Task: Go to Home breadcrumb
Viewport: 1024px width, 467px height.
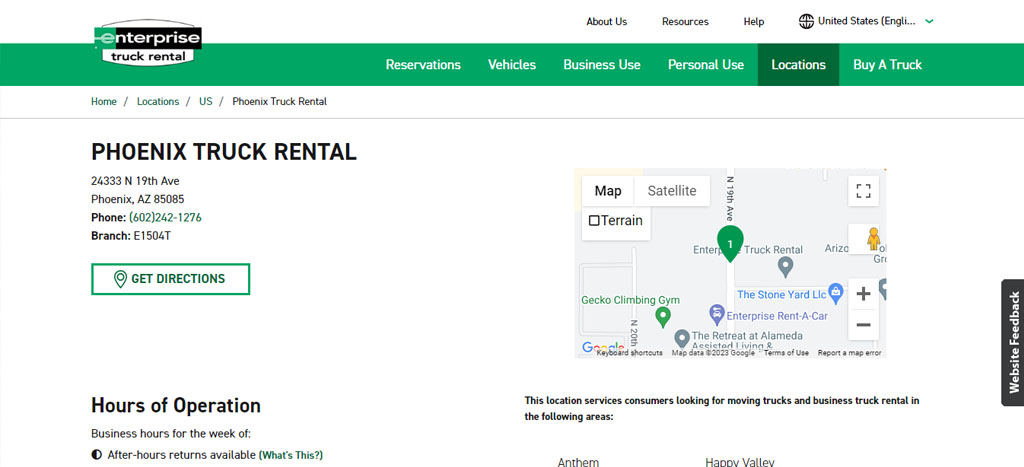Action: (104, 102)
